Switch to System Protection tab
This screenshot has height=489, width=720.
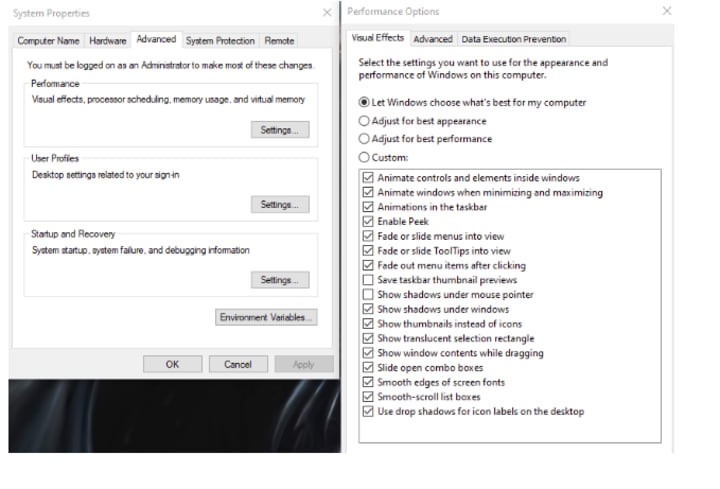point(220,41)
